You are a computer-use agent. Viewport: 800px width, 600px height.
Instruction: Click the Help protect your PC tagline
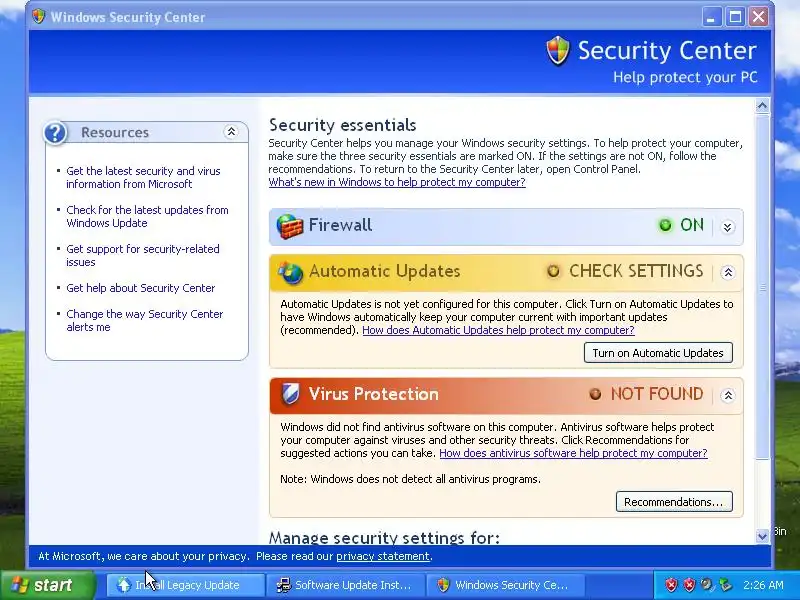tap(685, 77)
